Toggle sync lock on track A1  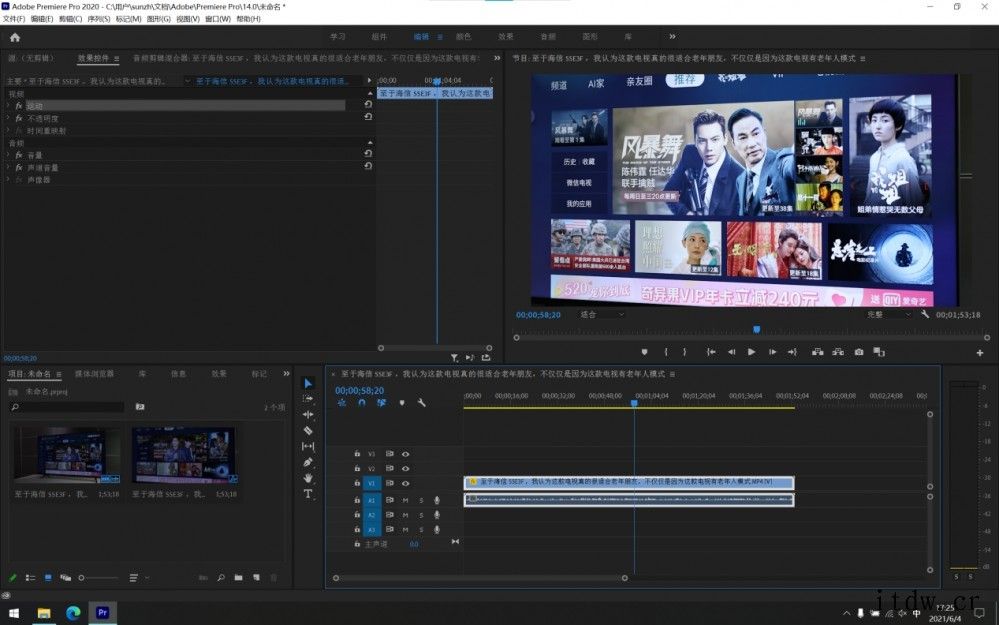tap(389, 500)
